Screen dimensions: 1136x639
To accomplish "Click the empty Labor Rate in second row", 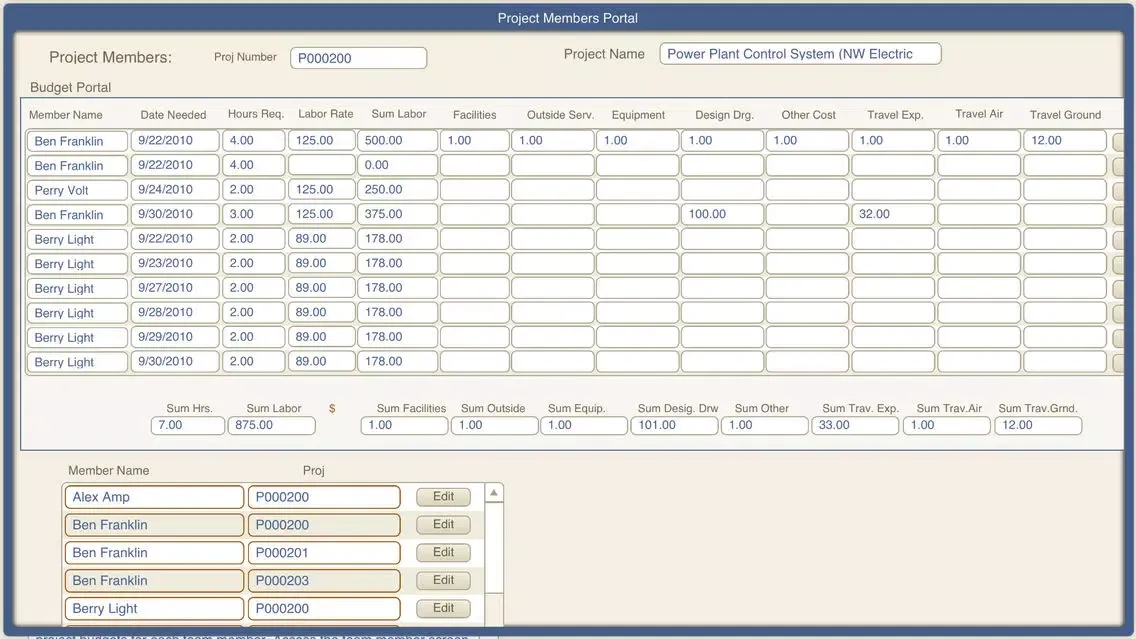I will click(x=321, y=165).
